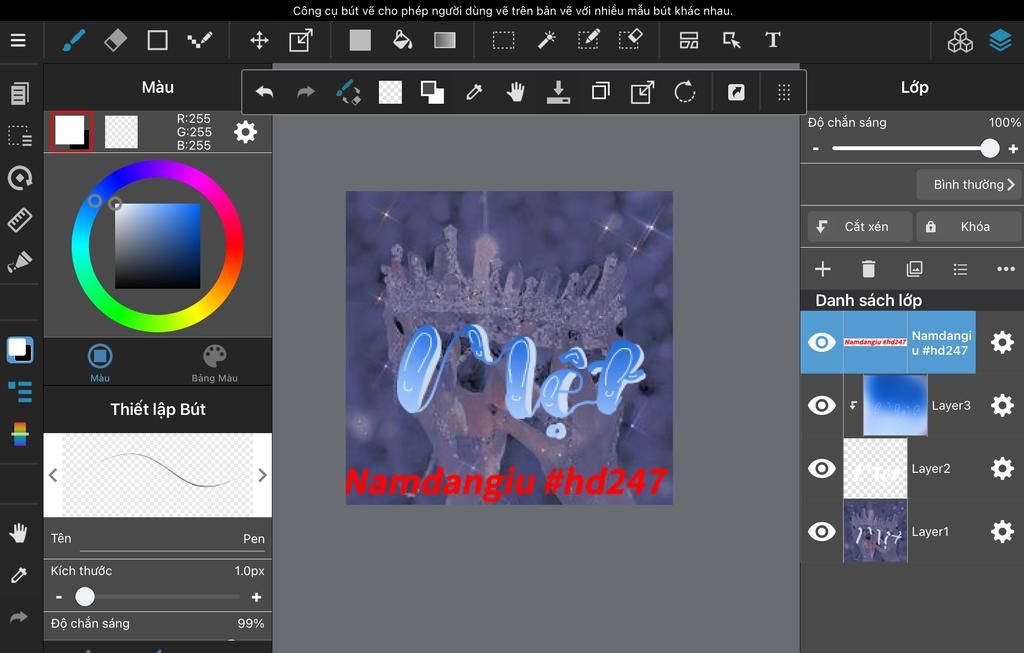Image resolution: width=1024 pixels, height=653 pixels.
Task: Select the transparent color swatch in Màu panel
Action: [121, 132]
